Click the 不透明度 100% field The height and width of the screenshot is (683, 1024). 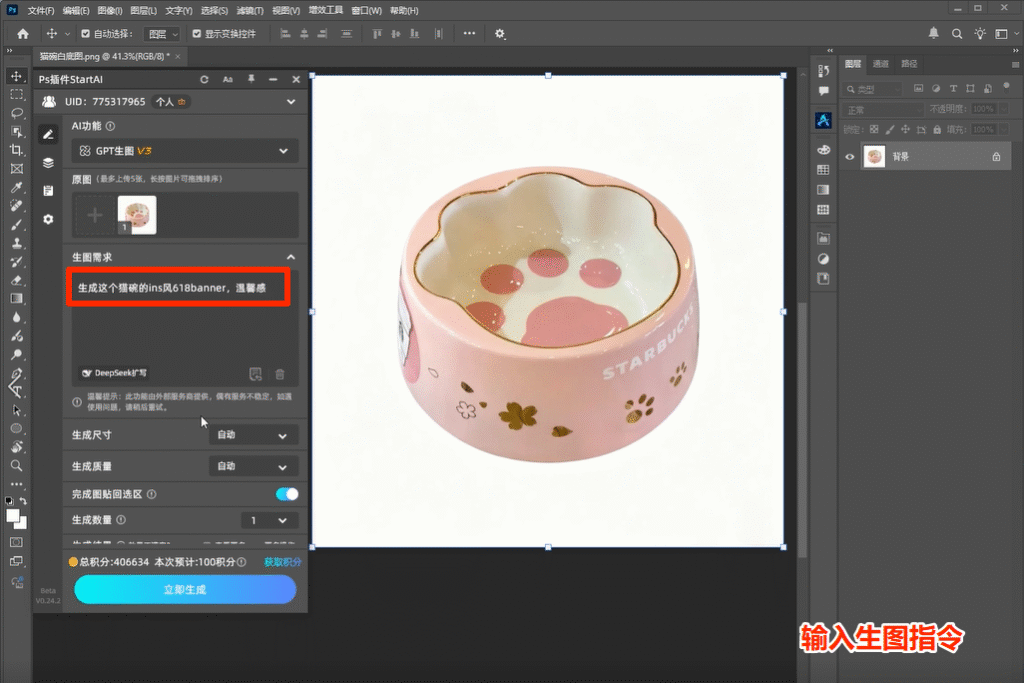coord(983,109)
